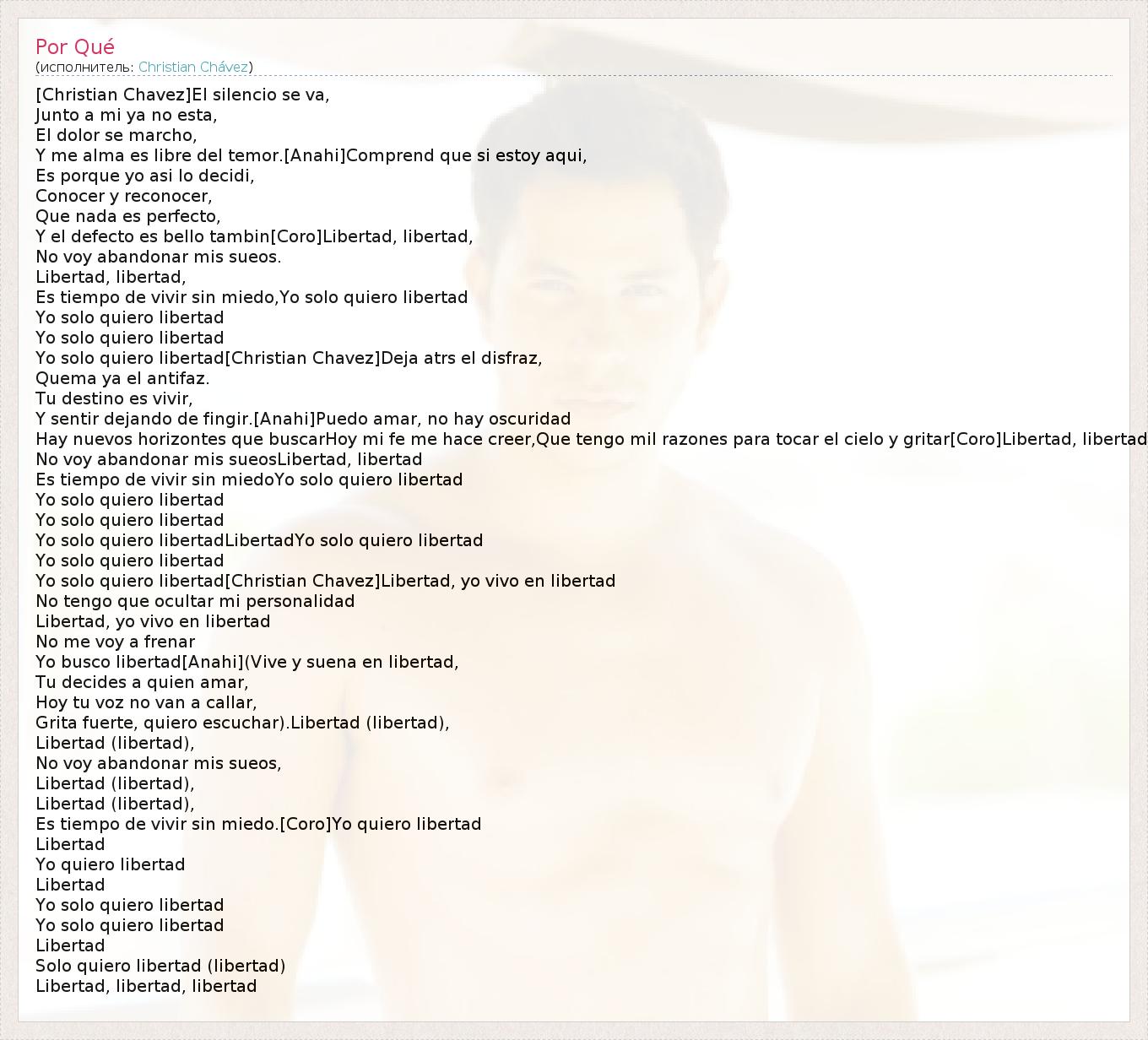Select "No tengo que ocultar mi personalidad" line
The image size is (1148, 1040).
pos(195,601)
